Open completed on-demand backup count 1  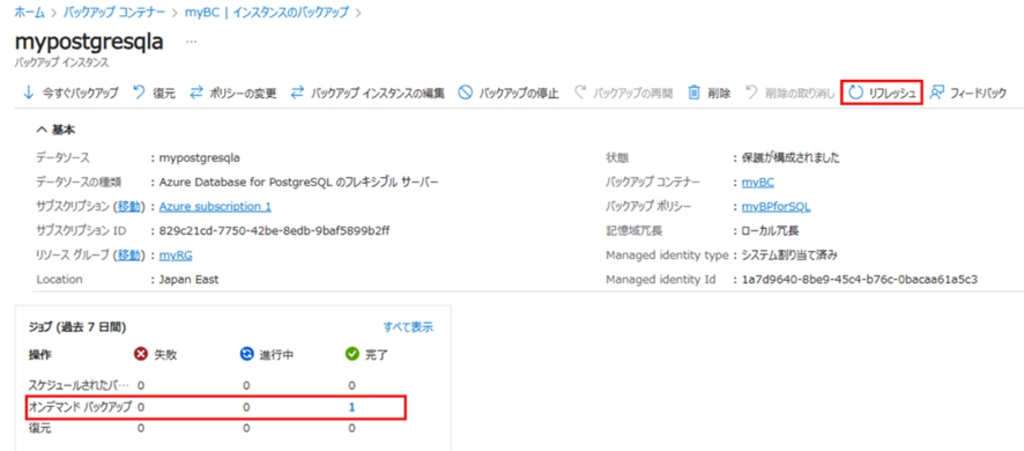click(352, 407)
